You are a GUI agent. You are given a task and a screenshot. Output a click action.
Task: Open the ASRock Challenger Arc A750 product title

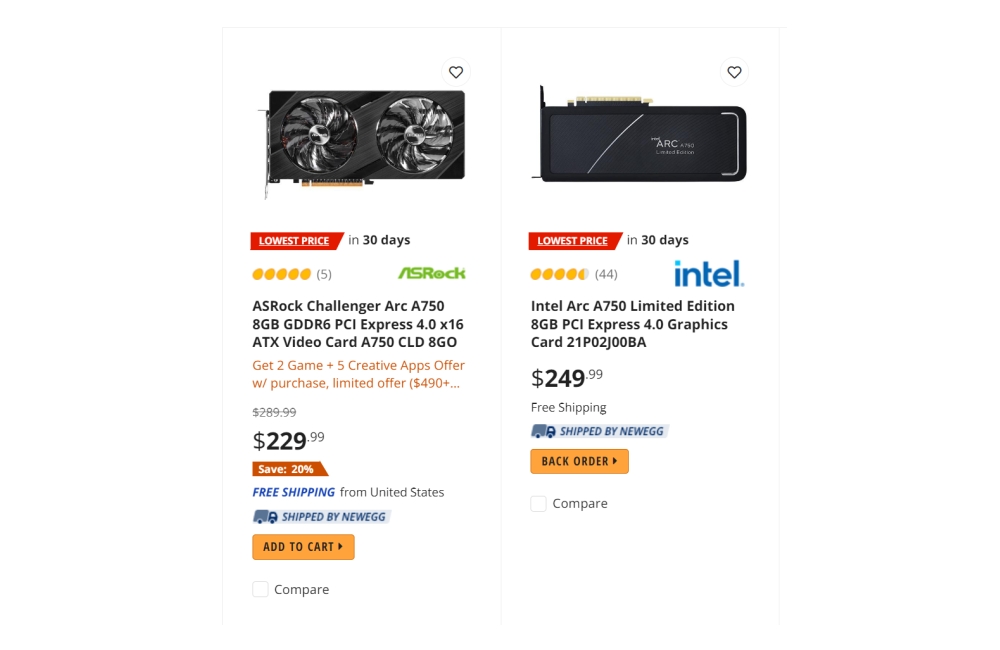click(x=357, y=324)
